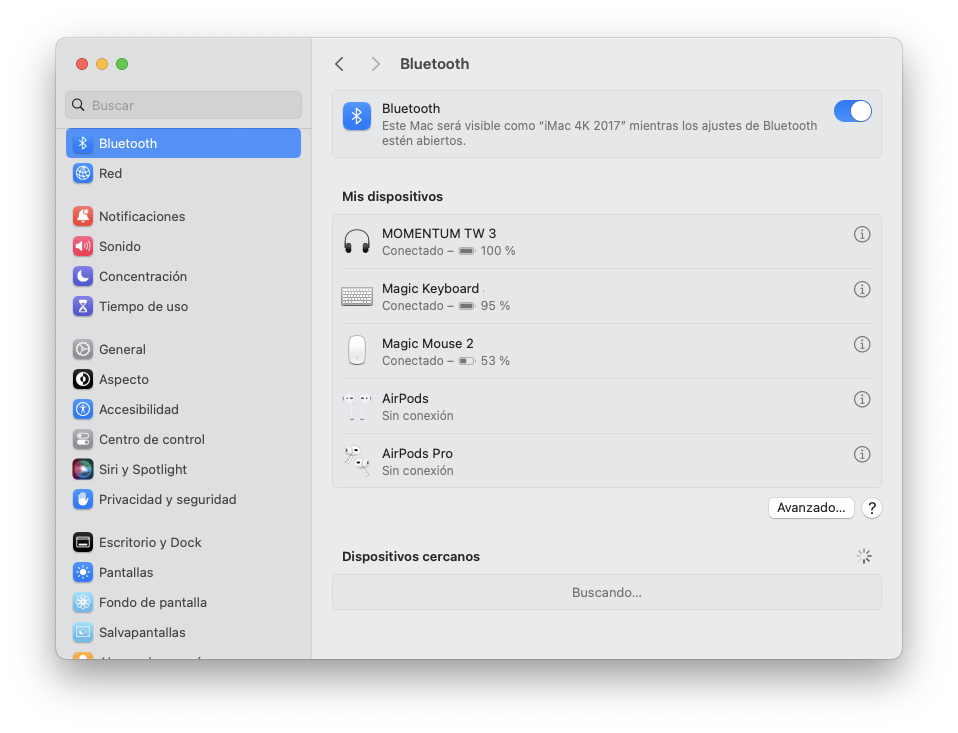The width and height of the screenshot is (958, 733).
Task: Click the Centro de control icon
Action: 83,439
